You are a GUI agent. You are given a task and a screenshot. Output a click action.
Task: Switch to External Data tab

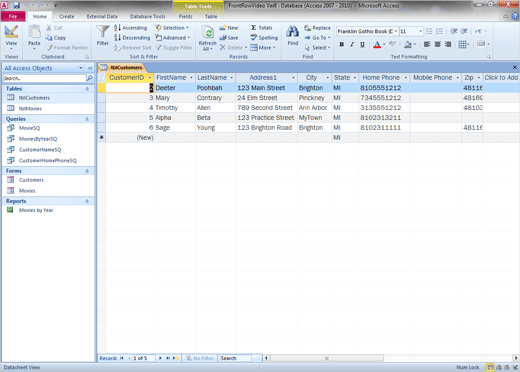(102, 16)
